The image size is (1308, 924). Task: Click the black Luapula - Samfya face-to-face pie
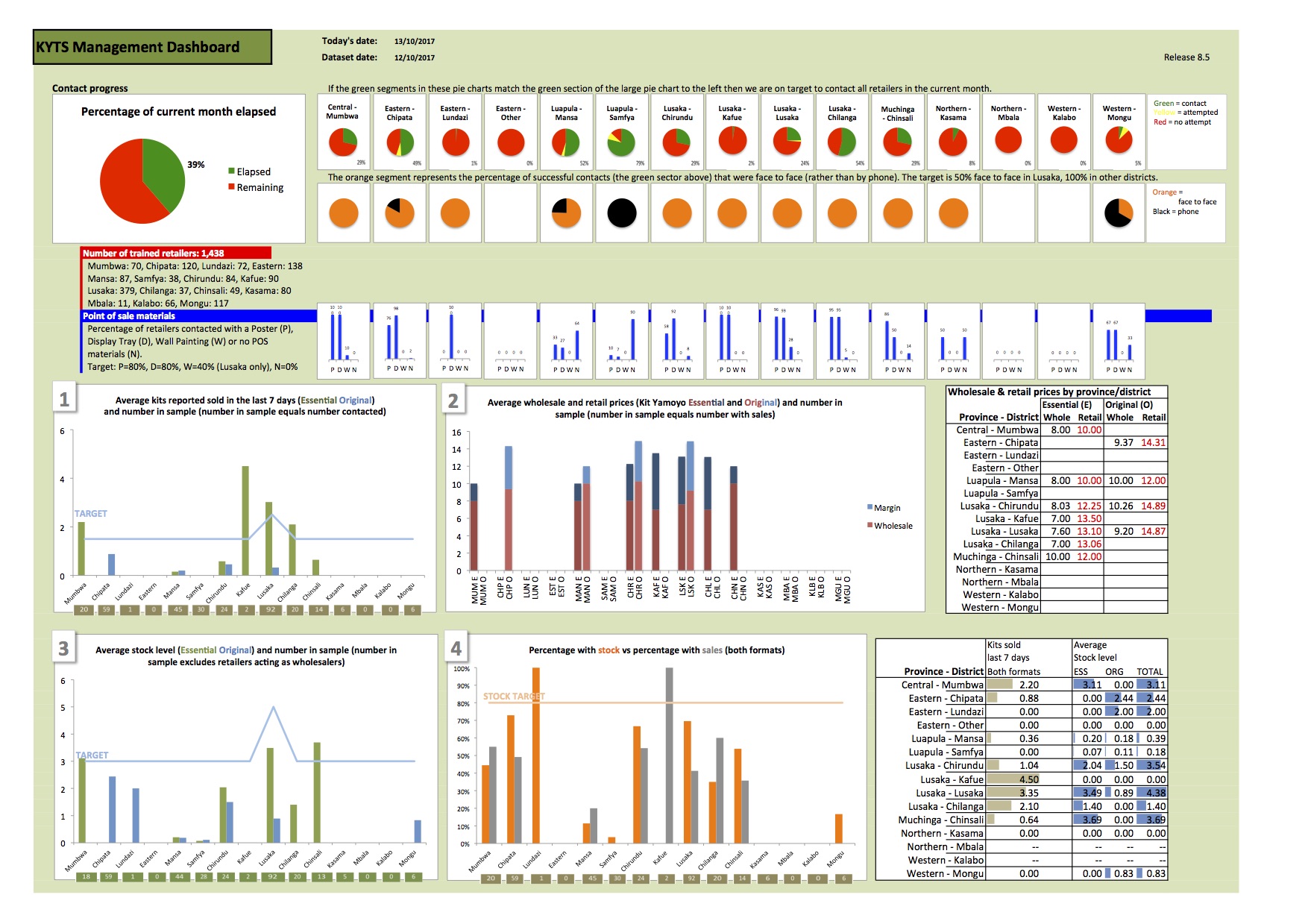(x=622, y=213)
